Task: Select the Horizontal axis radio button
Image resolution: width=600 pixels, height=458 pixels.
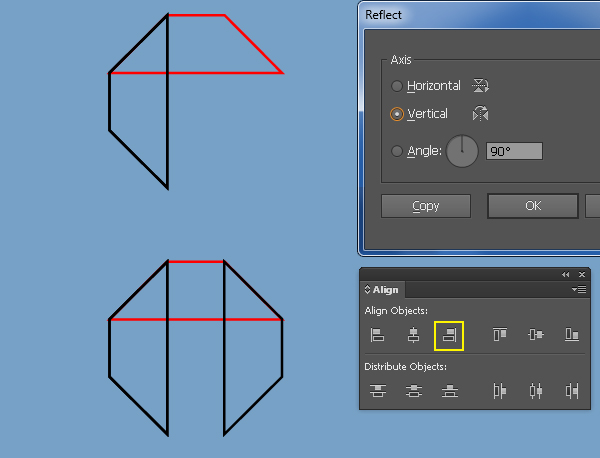Action: [x=397, y=86]
